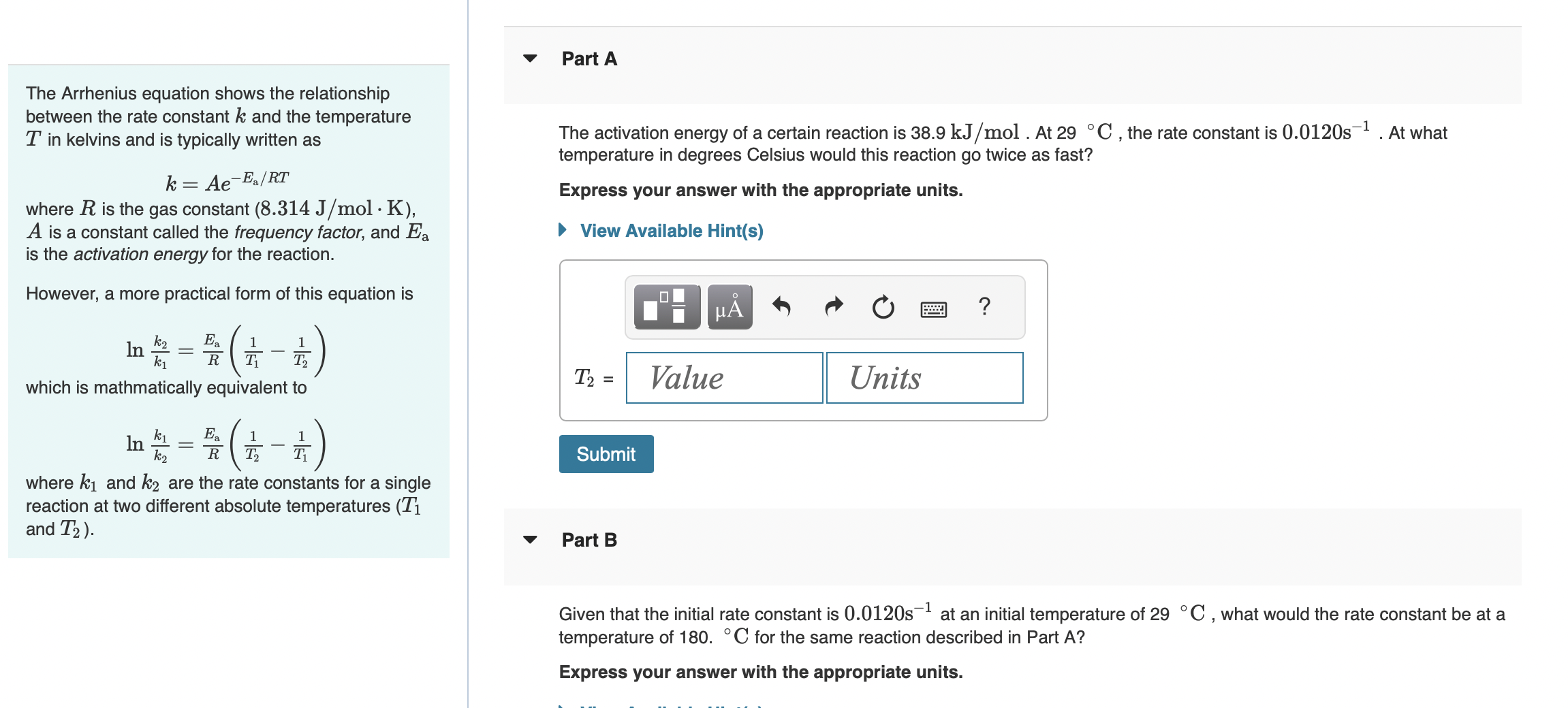Click inside the Value input field
This screenshot has width=1568, height=708.
pyautogui.click(x=724, y=378)
